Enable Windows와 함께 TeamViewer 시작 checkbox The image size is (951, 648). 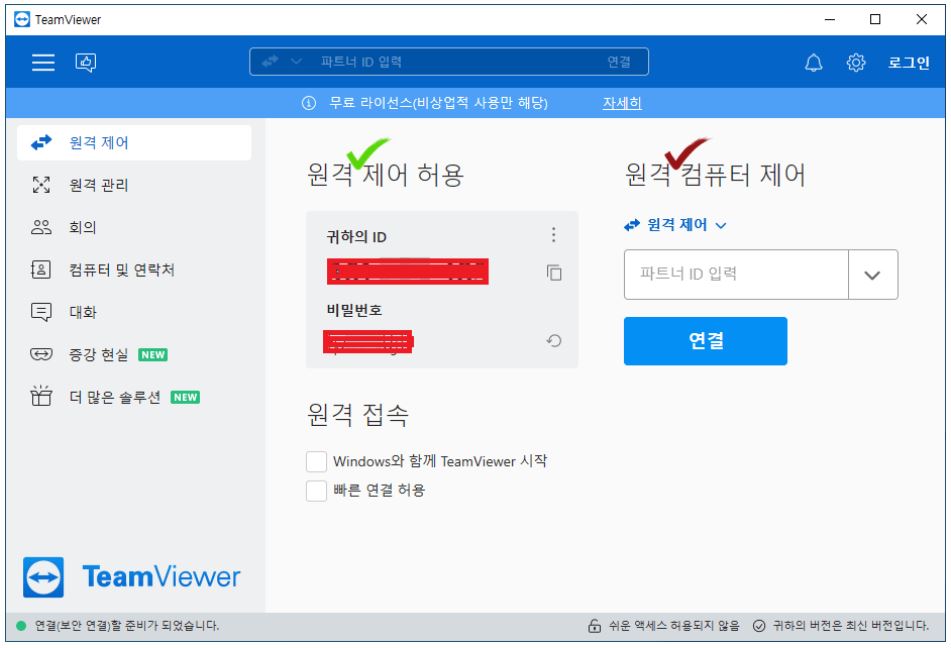tap(317, 461)
